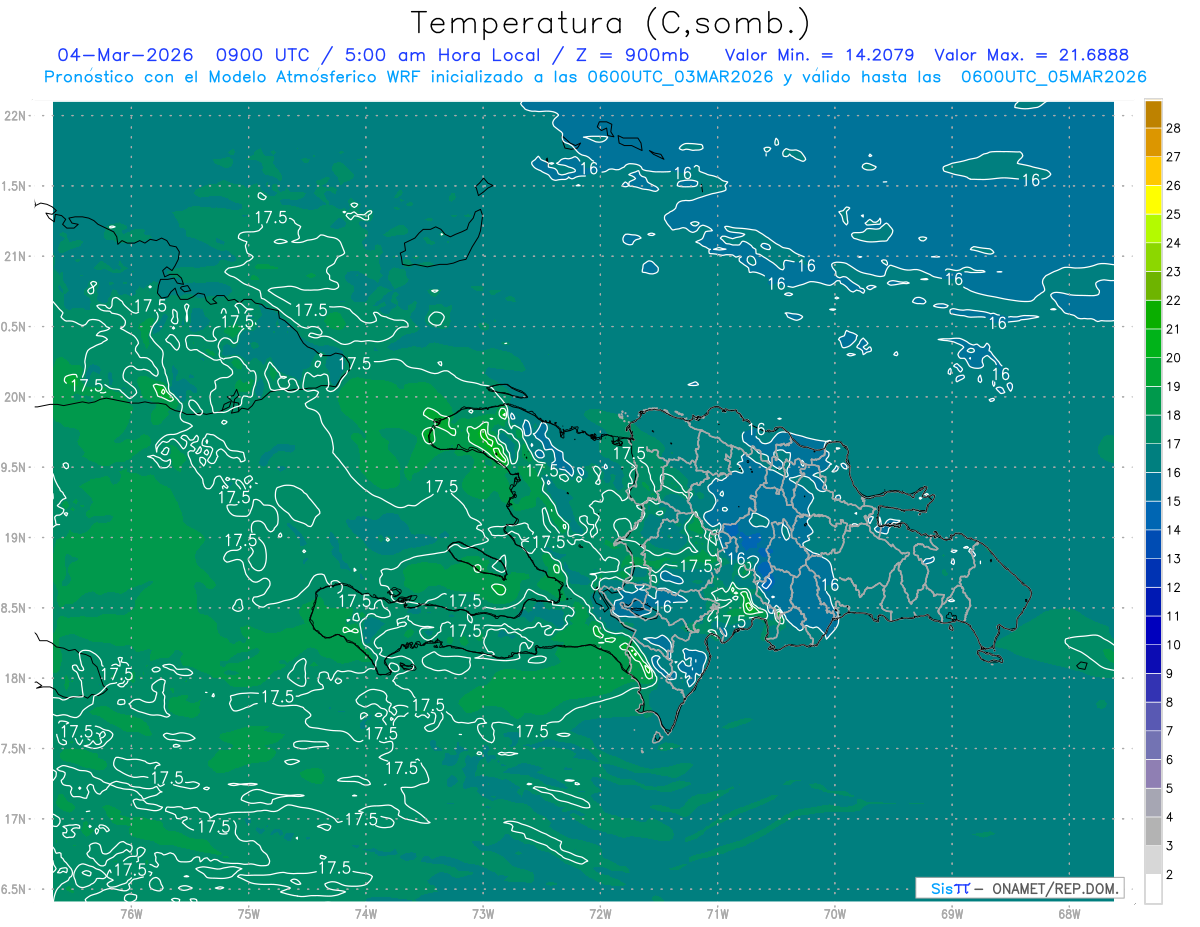
Task: Click the 20N latitude axis label
Action: [15, 397]
